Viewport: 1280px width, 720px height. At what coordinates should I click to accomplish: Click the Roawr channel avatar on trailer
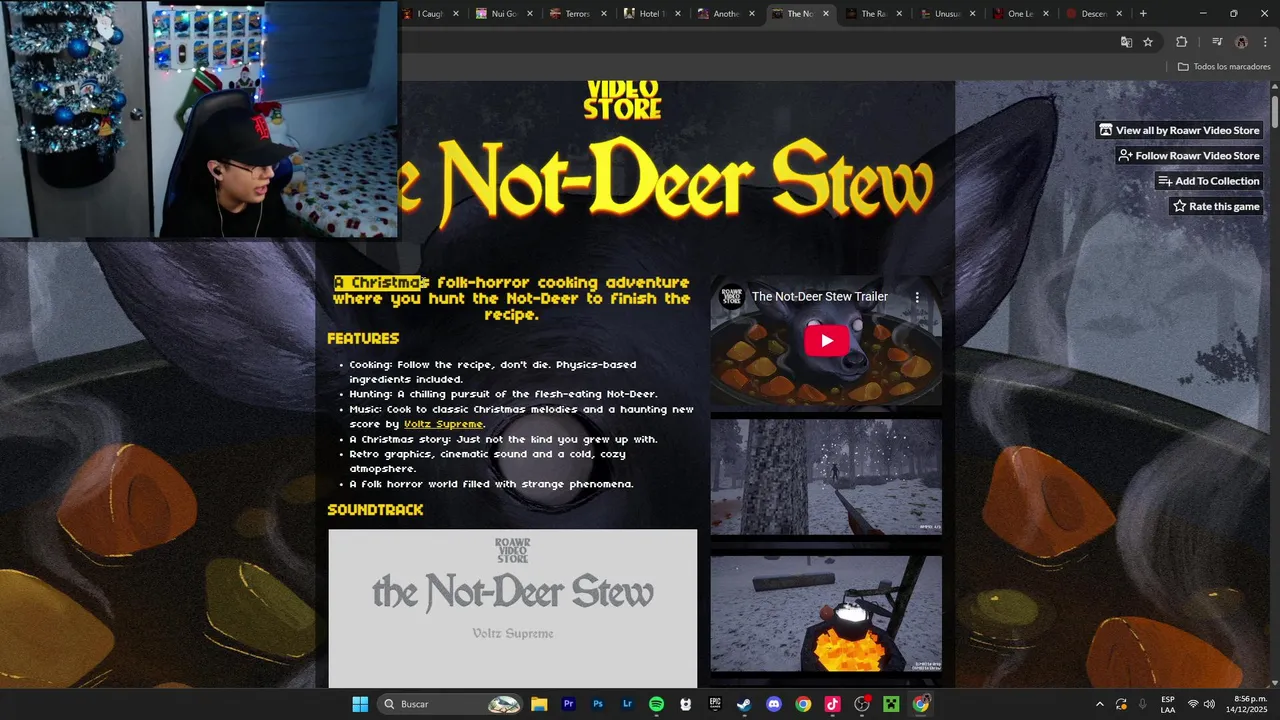click(733, 297)
